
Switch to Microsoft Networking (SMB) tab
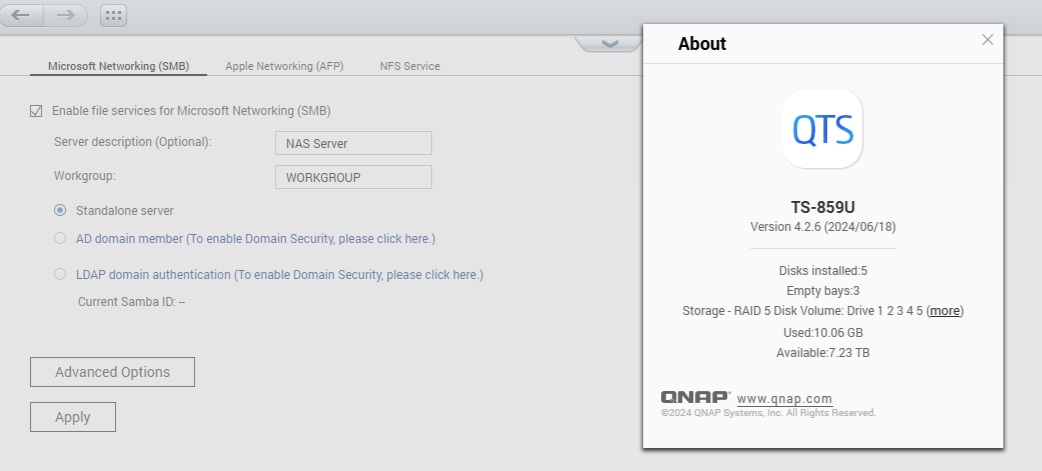point(118,66)
